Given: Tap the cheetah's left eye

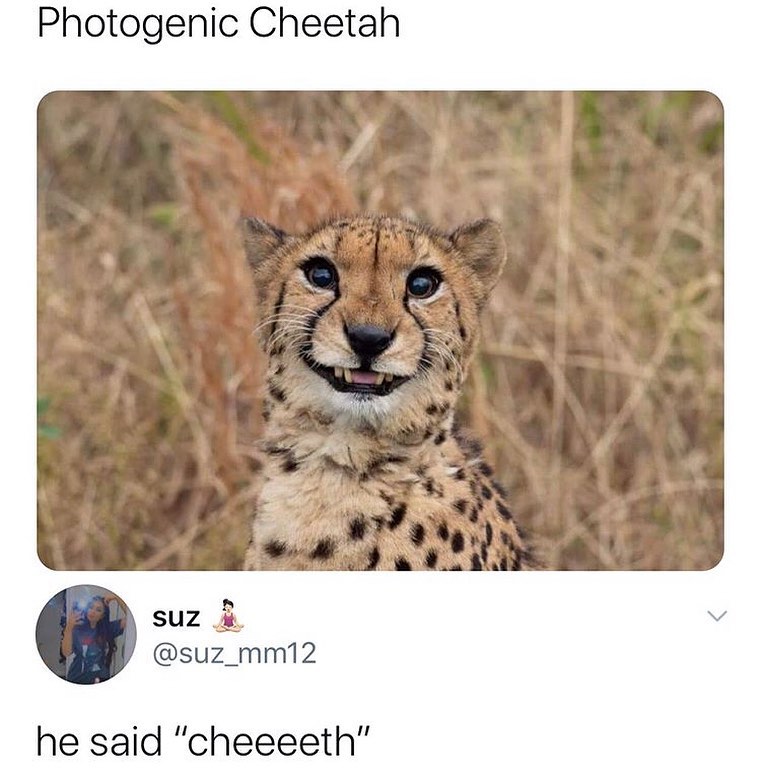Looking at the screenshot, I should click(320, 275).
